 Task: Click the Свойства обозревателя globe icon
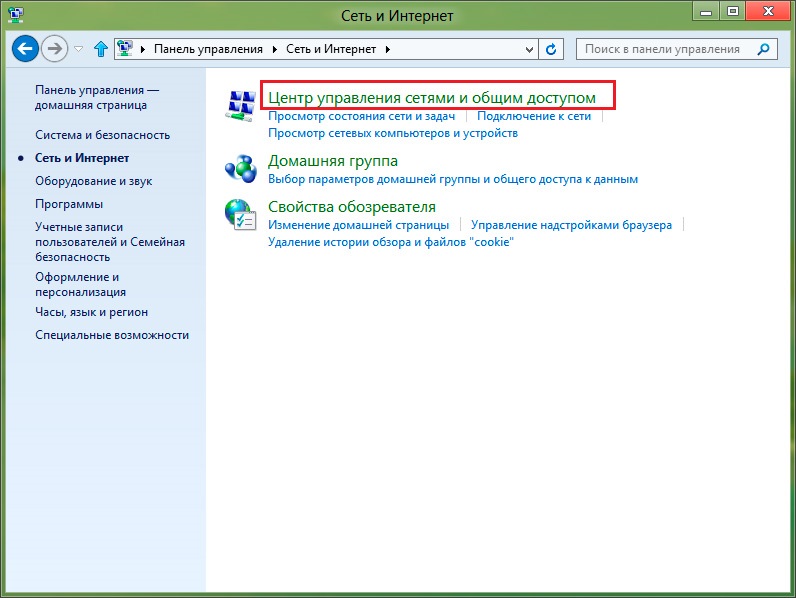pos(241,215)
